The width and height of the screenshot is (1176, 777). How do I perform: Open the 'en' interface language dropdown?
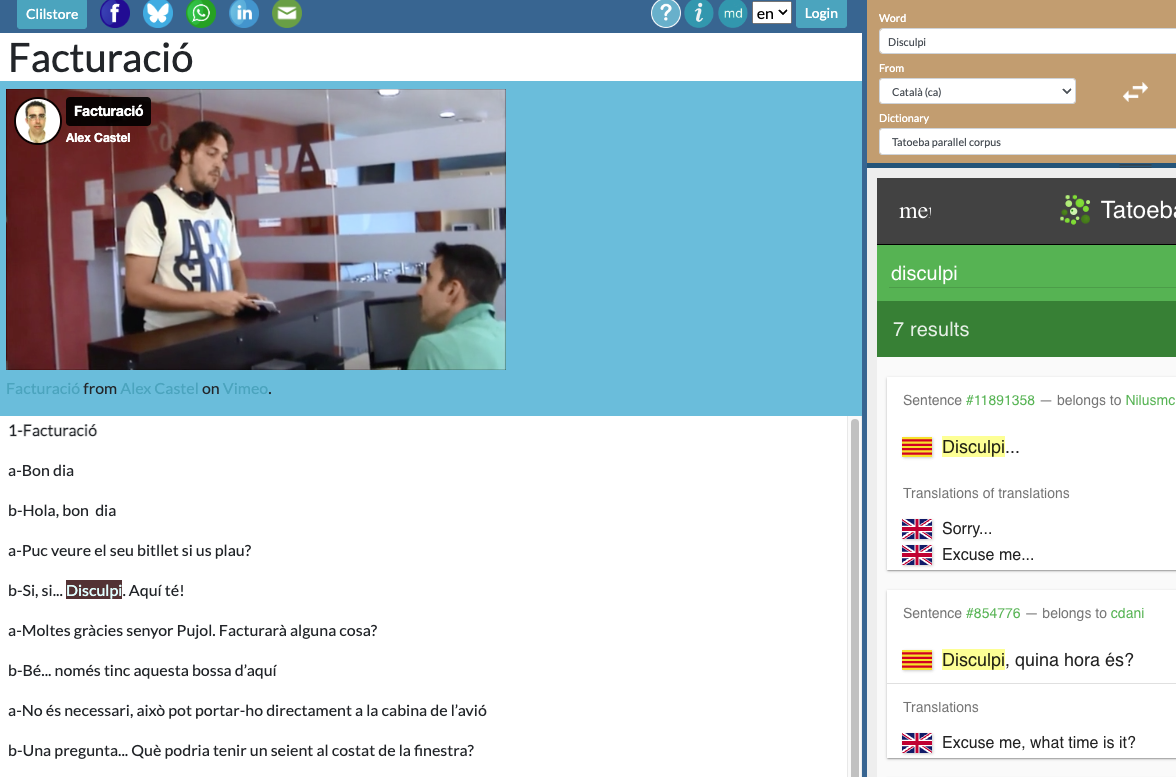[x=771, y=13]
